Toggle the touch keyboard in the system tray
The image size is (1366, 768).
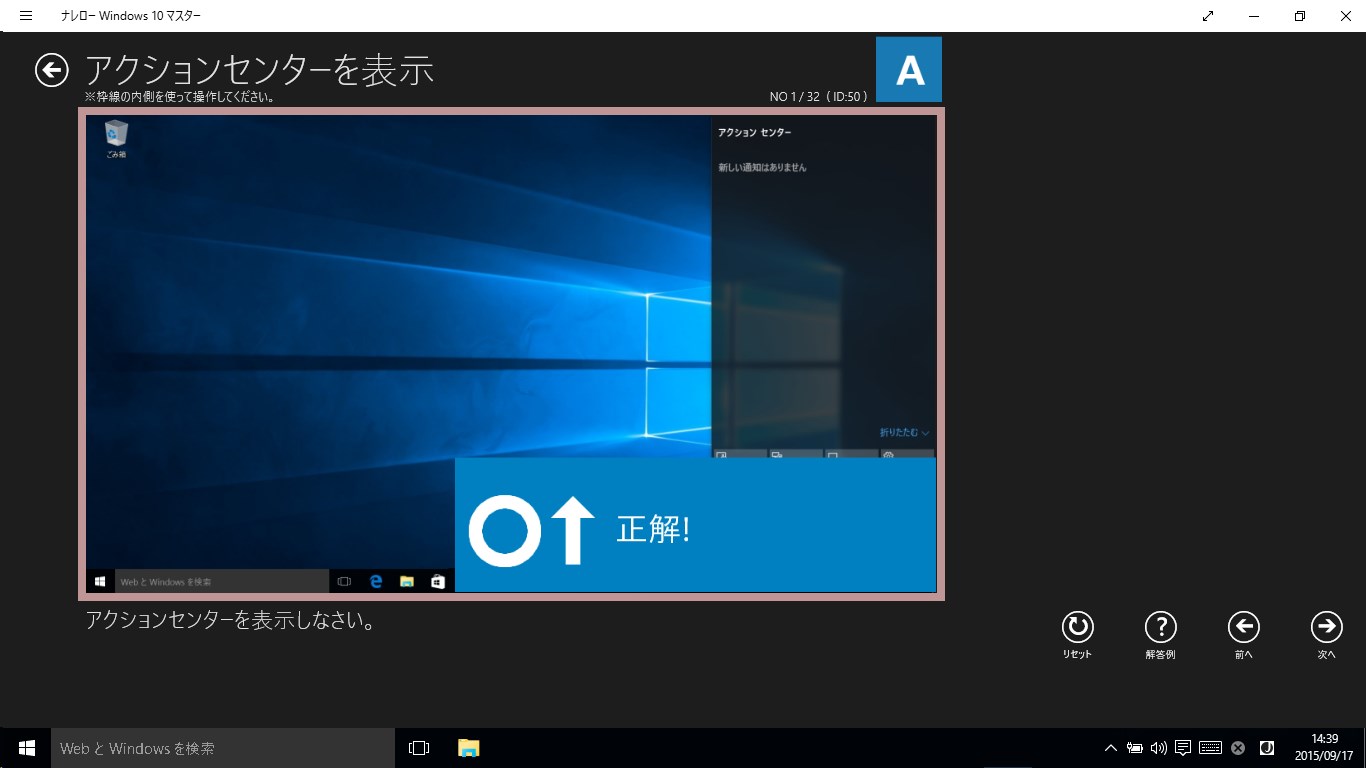click(1211, 747)
